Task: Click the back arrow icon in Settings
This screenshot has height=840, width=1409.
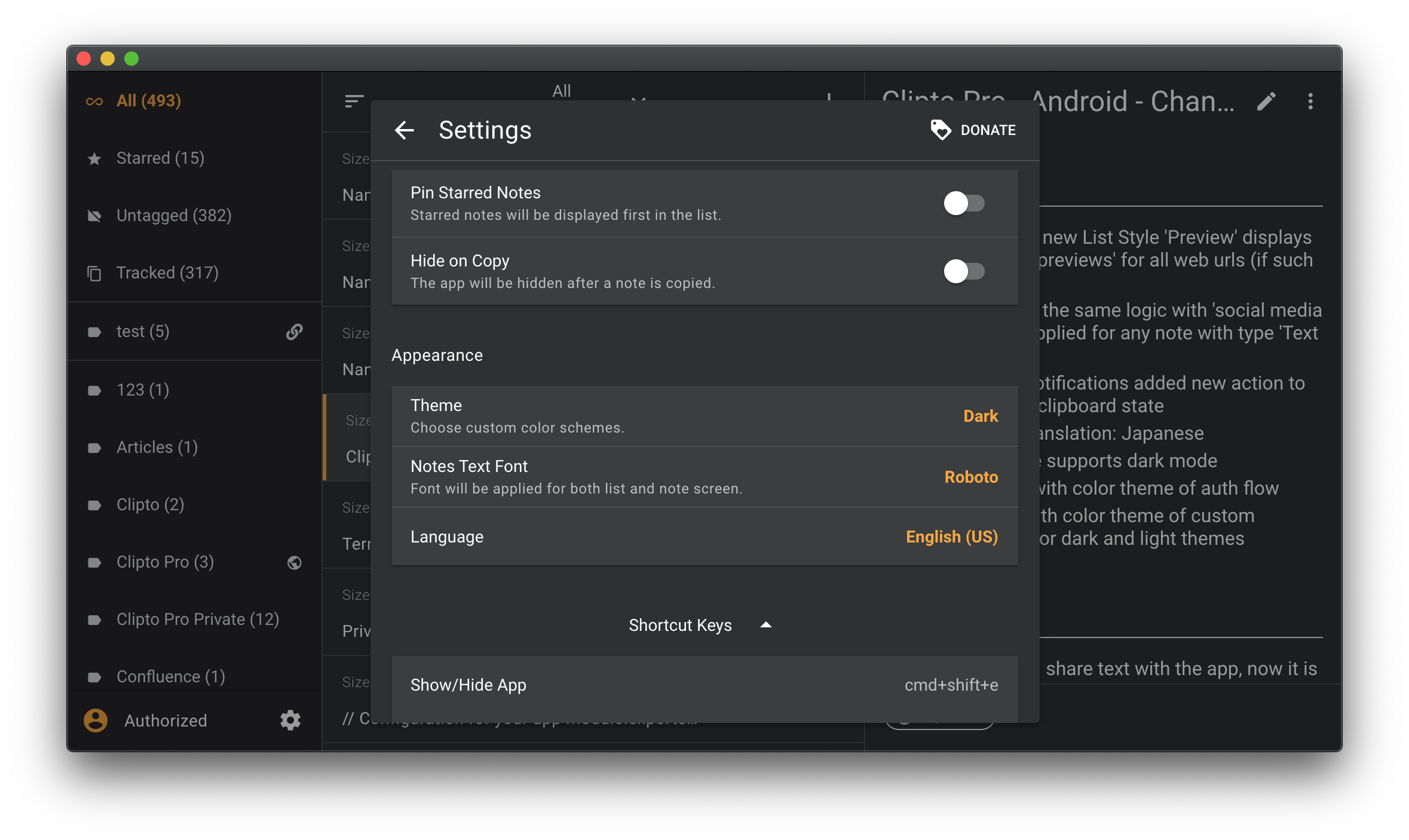Action: tap(404, 130)
